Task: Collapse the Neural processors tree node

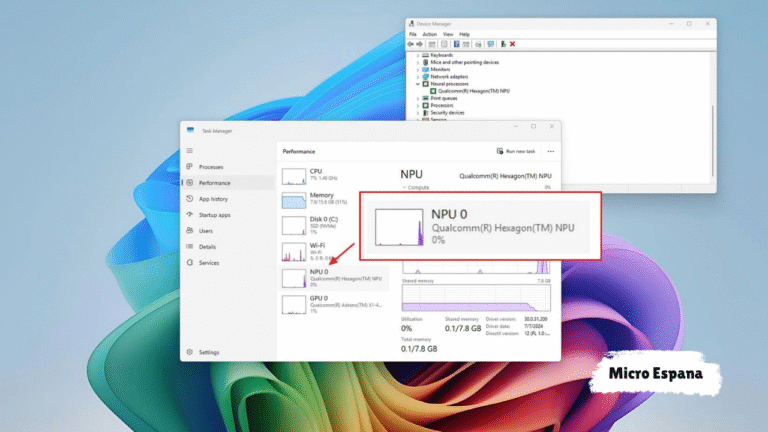Action: click(418, 84)
